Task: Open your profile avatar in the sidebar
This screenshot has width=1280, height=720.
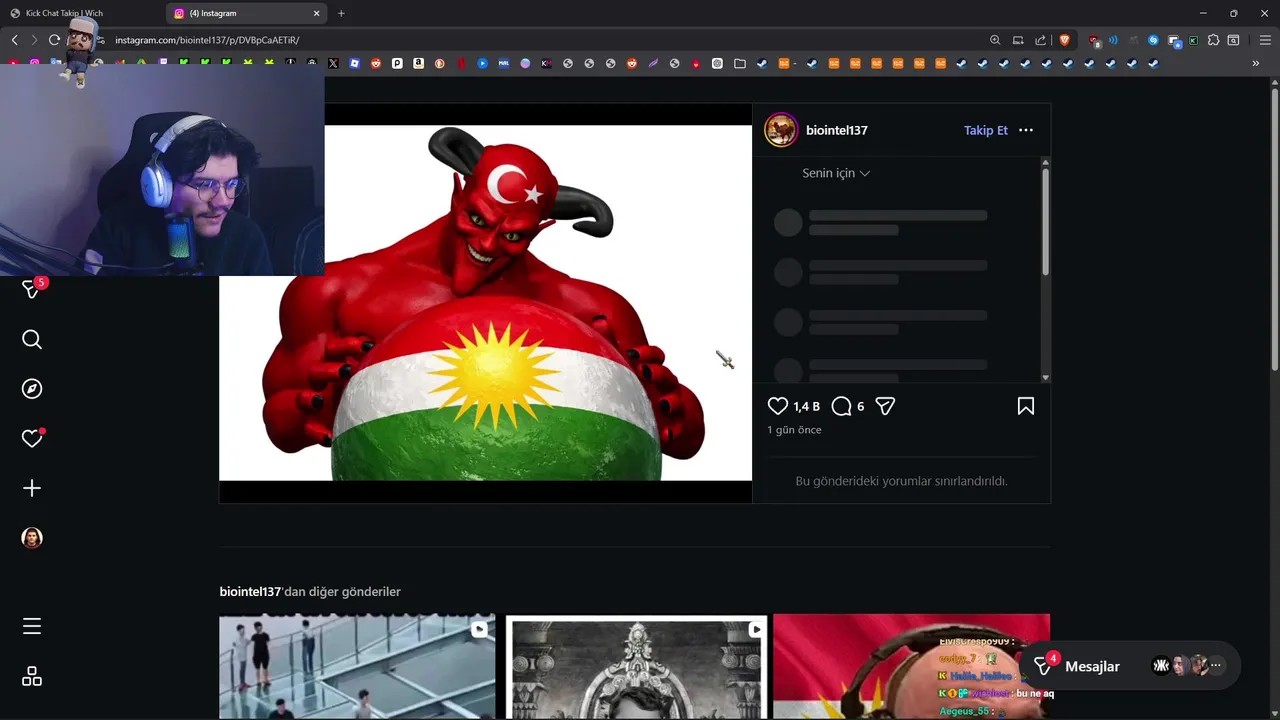Action: tap(32, 538)
